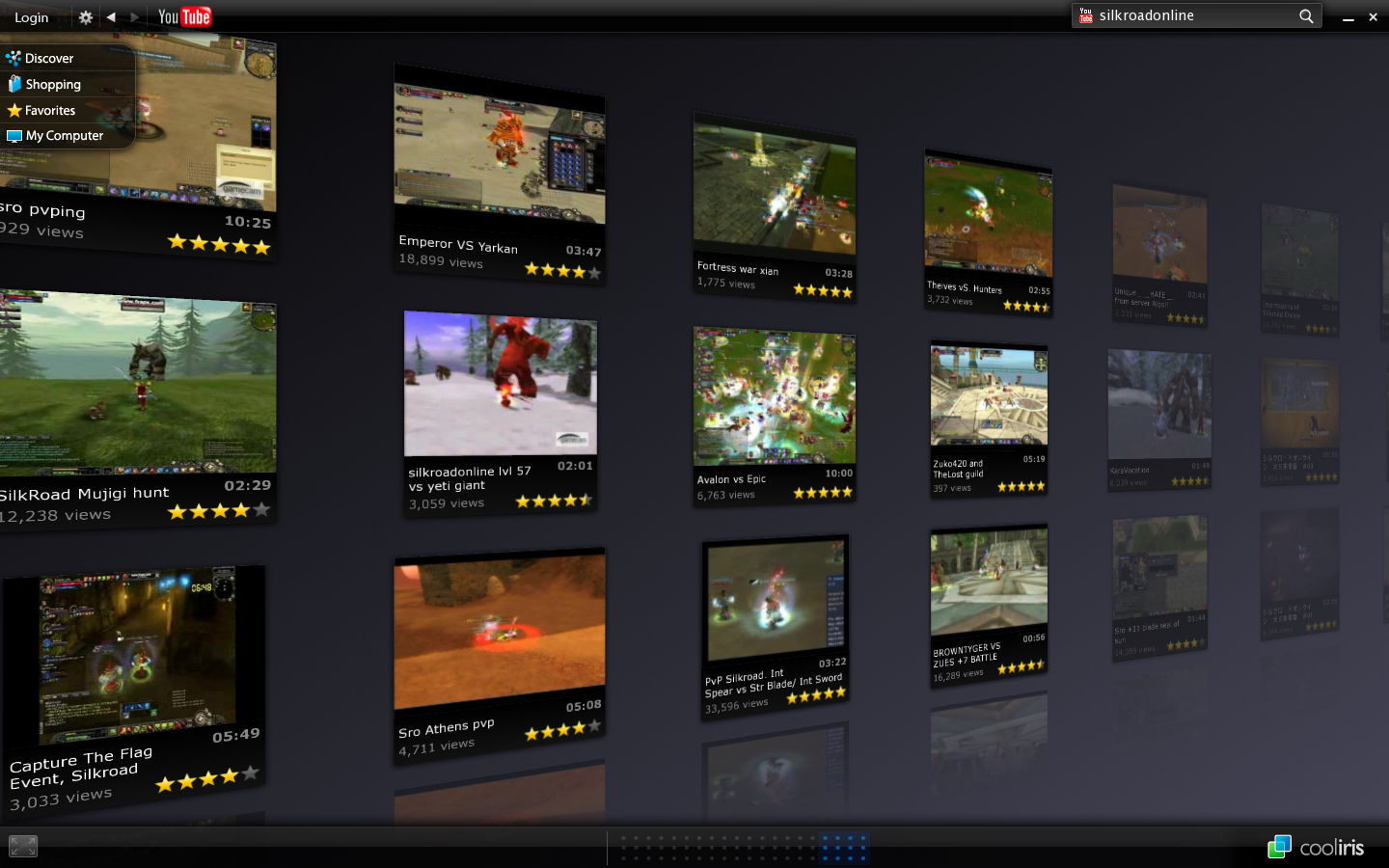
Task: Play the Avalon vs Epic video
Action: click(774, 397)
